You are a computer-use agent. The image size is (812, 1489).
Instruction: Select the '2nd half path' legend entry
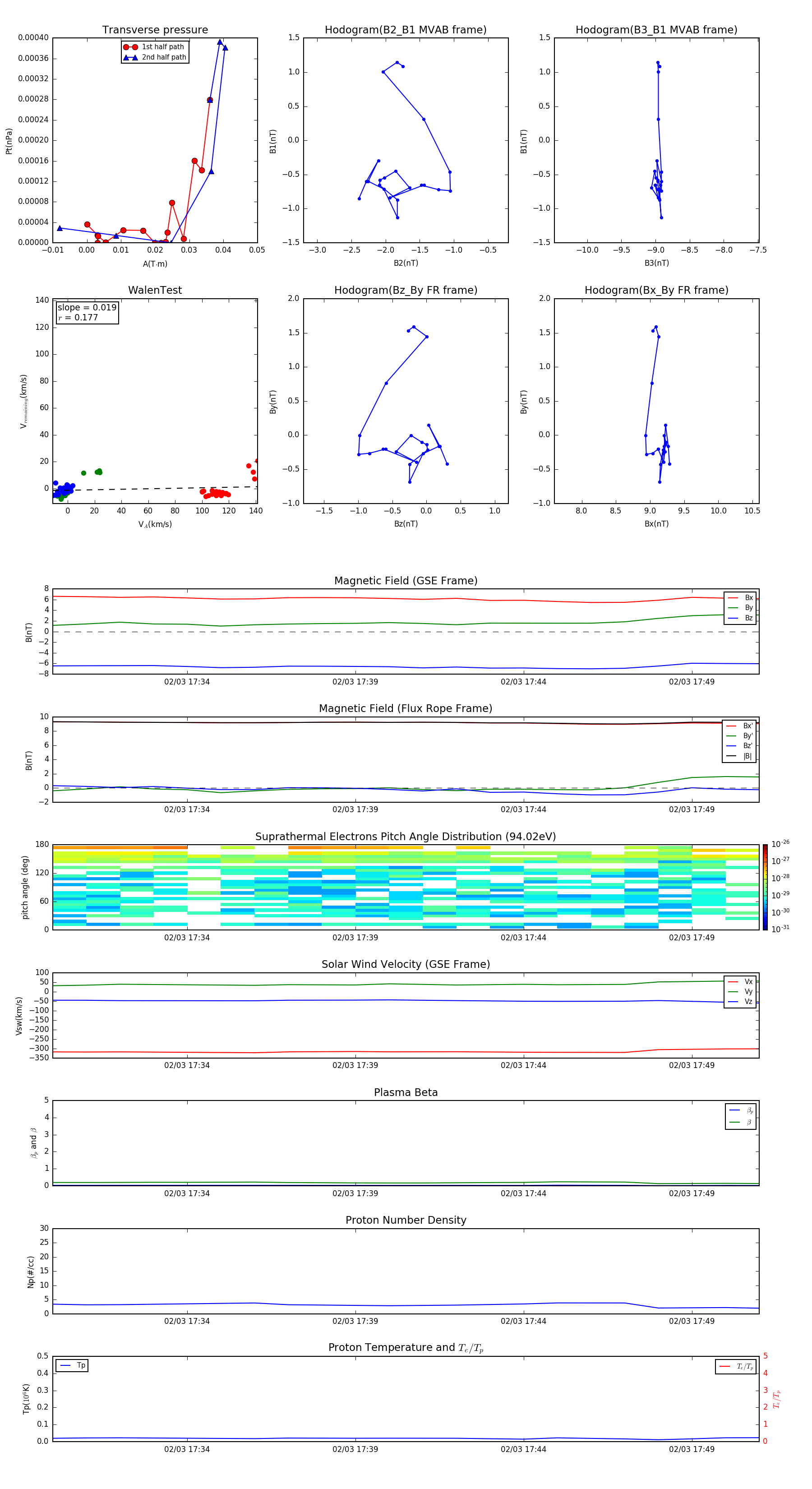click(154, 57)
